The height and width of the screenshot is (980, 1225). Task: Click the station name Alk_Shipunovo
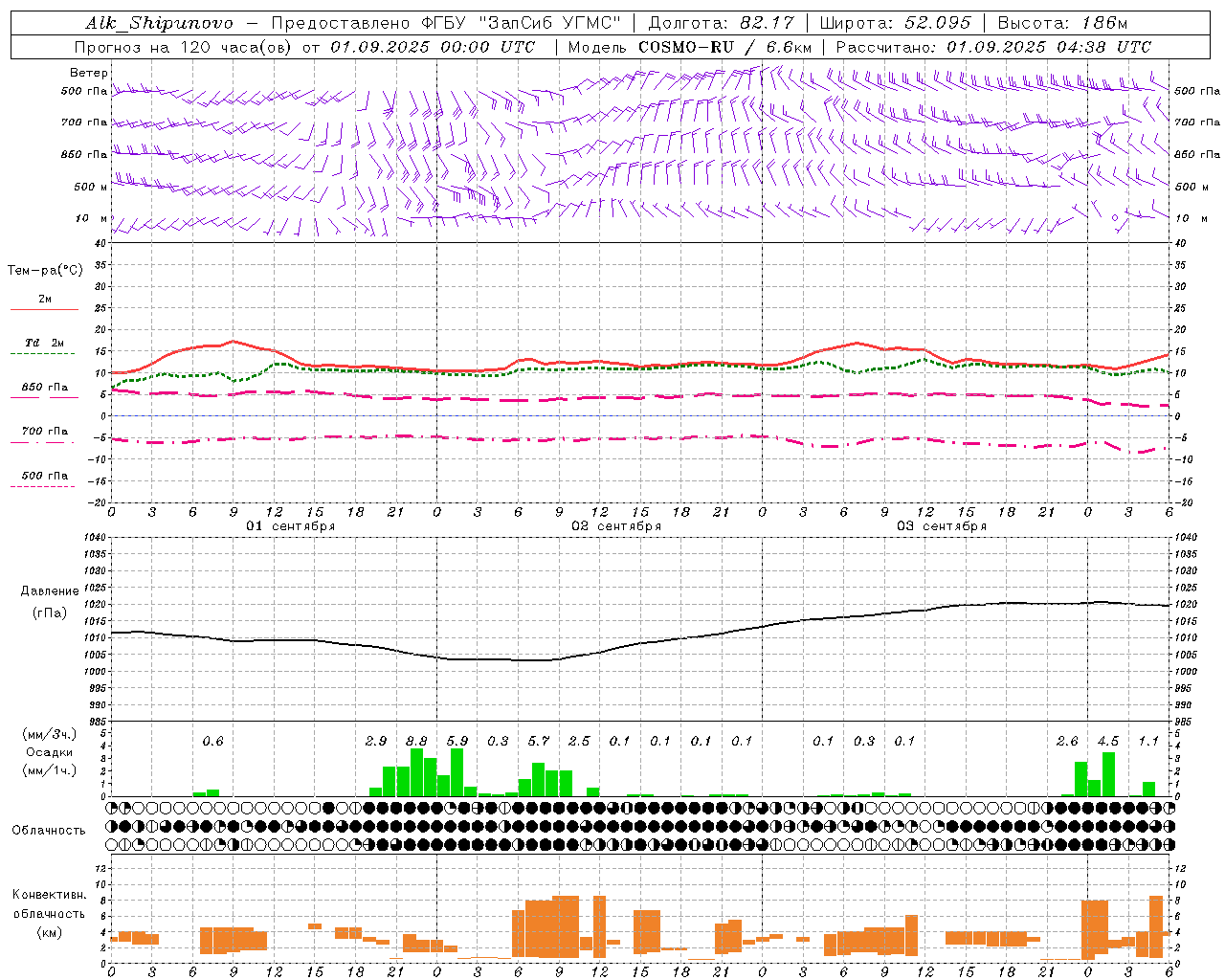pos(159,23)
